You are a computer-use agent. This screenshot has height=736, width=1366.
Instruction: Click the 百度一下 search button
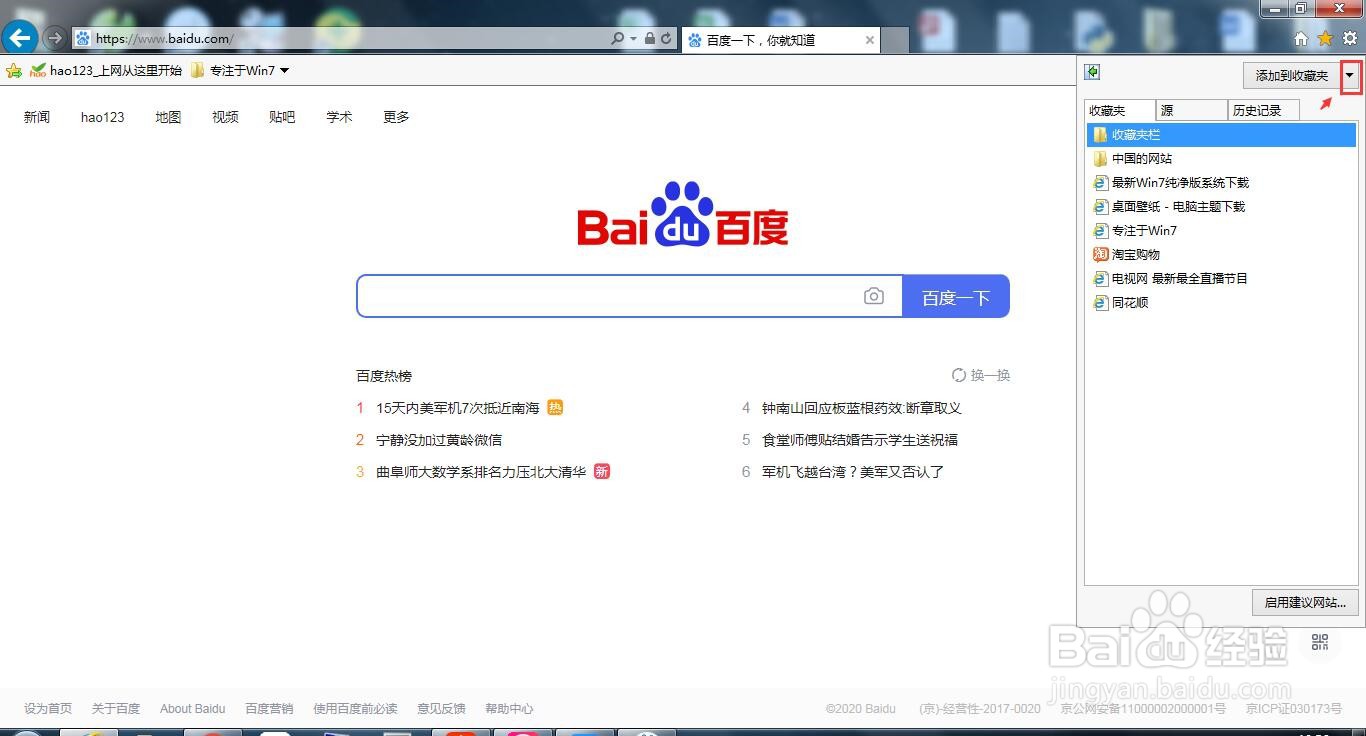956,296
